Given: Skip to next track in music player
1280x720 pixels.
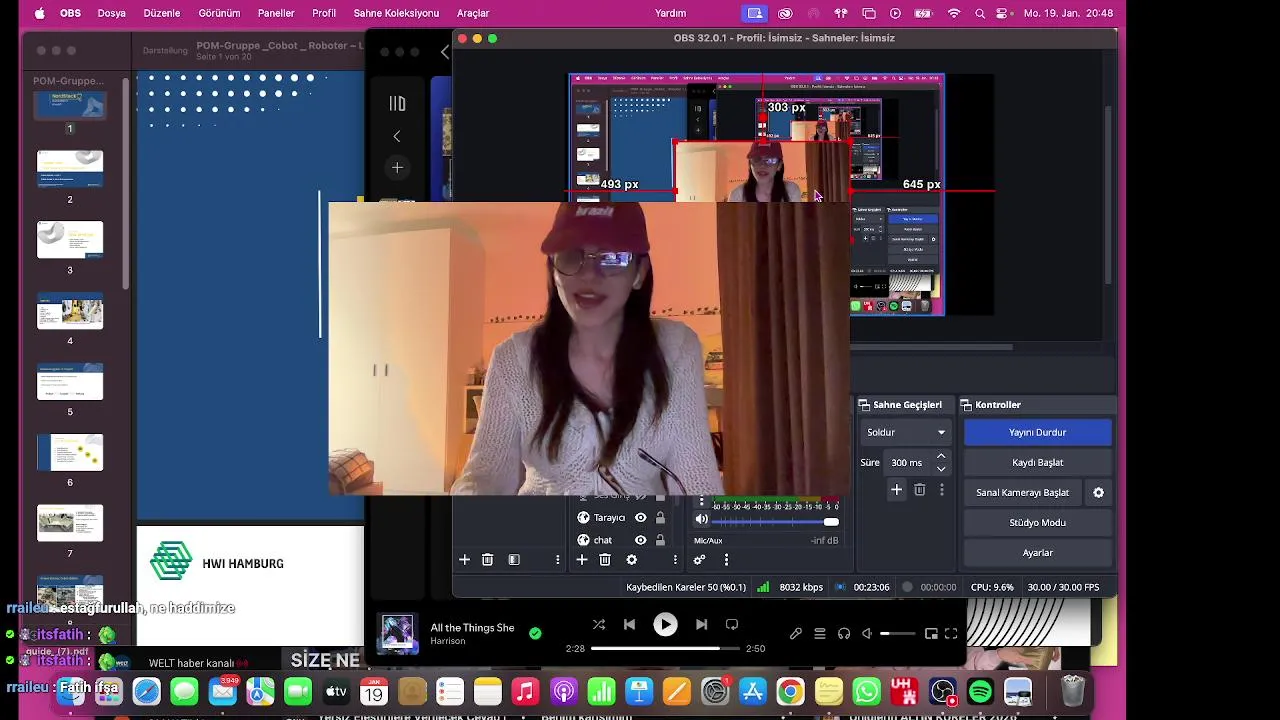Looking at the screenshot, I should pyautogui.click(x=701, y=625).
